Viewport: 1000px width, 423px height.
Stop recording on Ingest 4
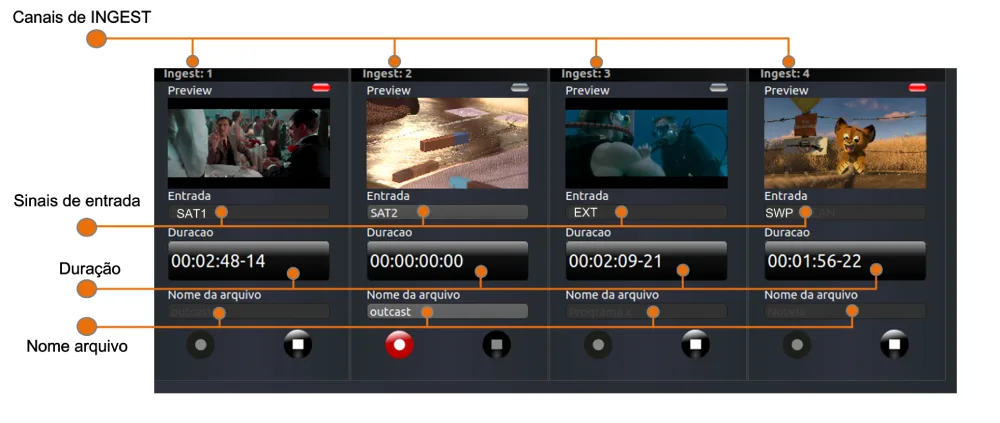coord(895,345)
